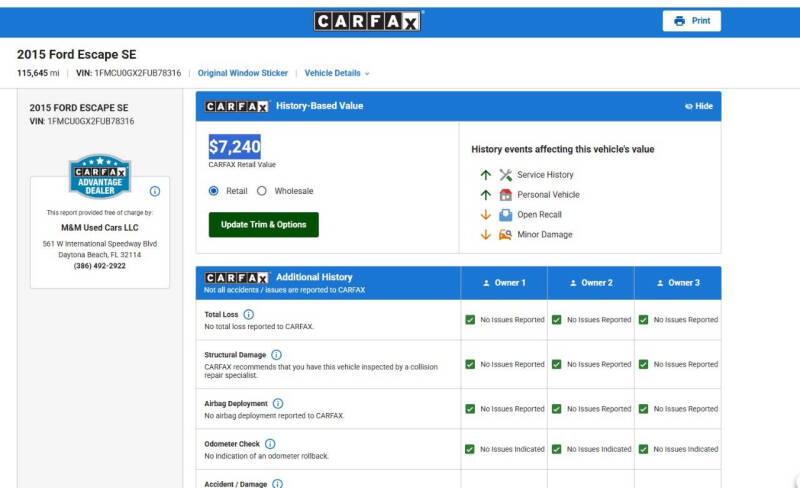
Task: Select the Wholesale radio button
Action: point(262,191)
